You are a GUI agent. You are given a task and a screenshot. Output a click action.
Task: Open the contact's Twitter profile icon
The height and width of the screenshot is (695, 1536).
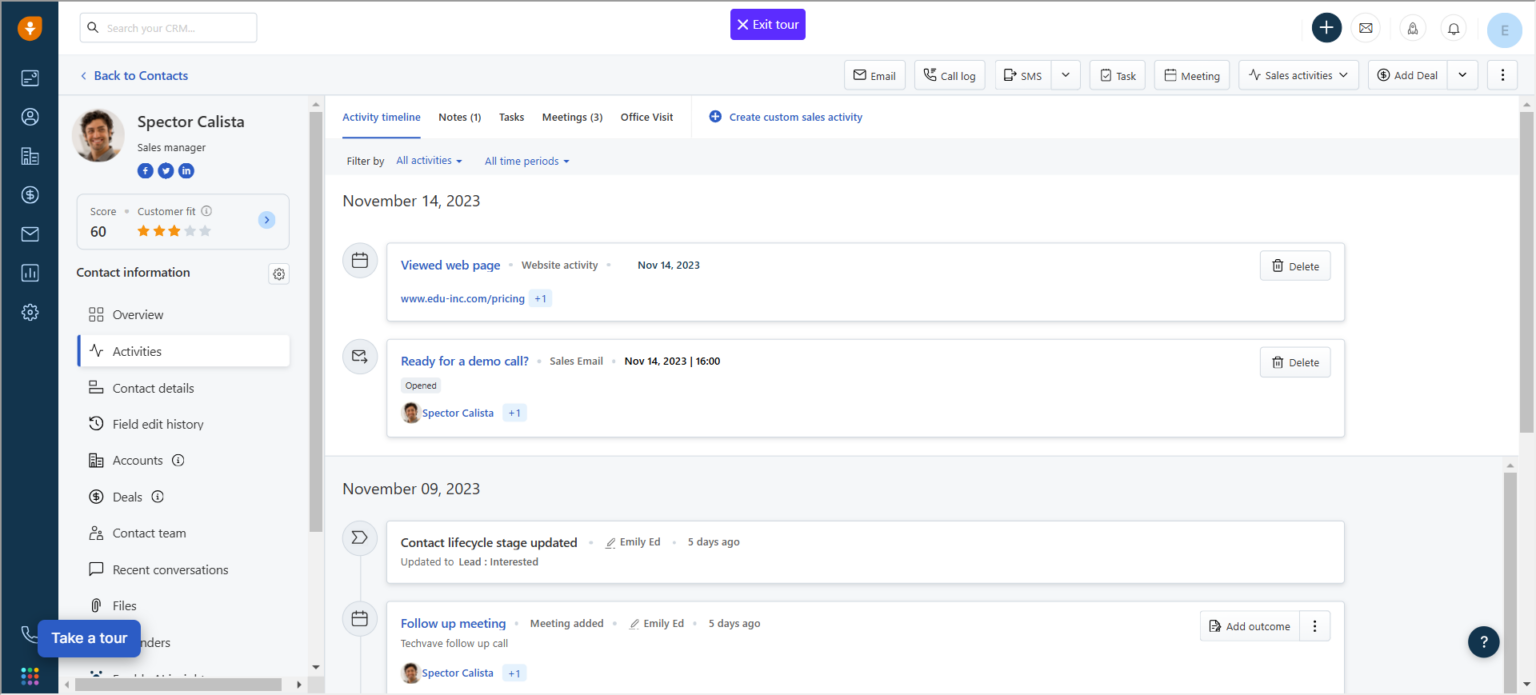click(x=166, y=171)
